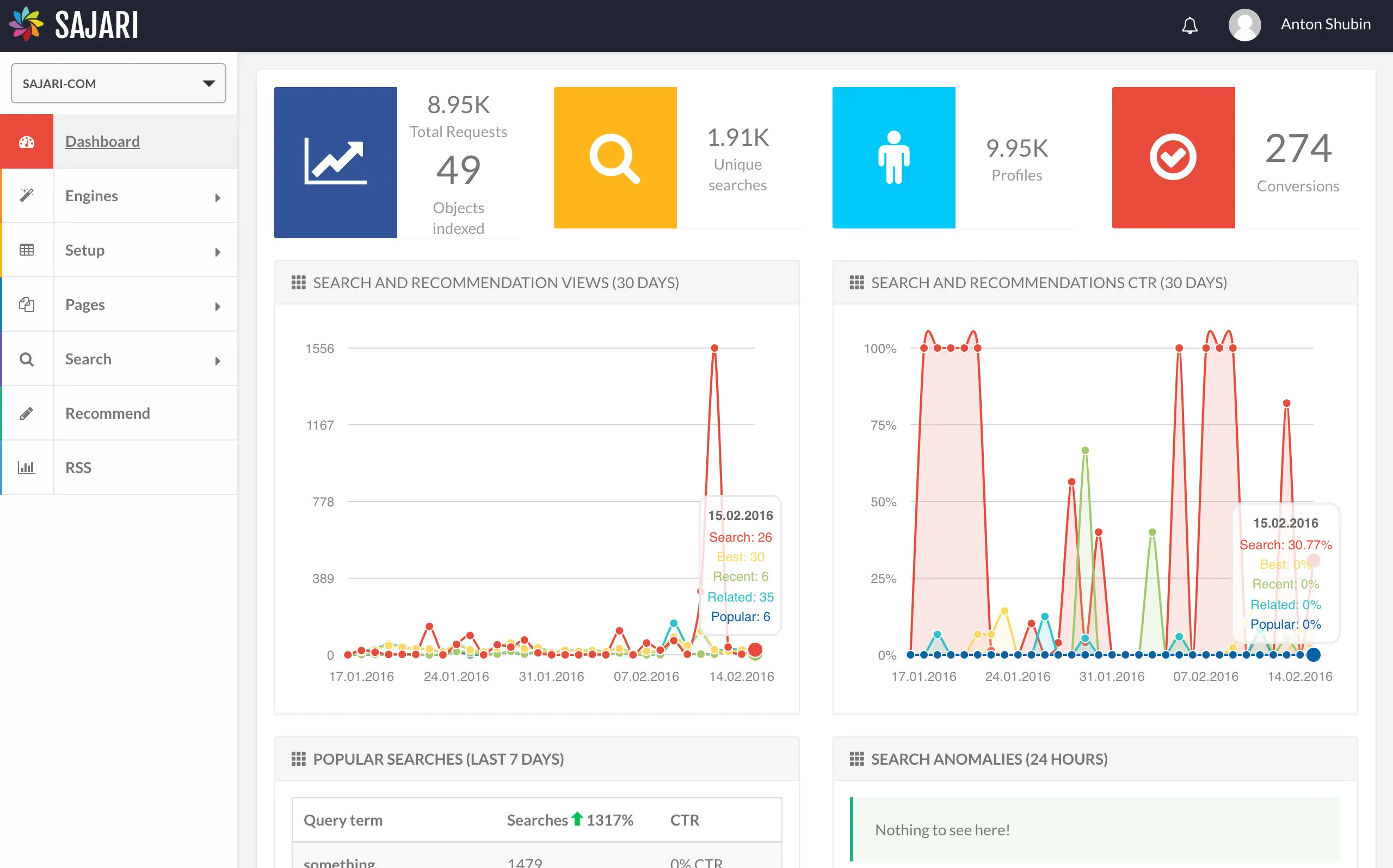Click the cyan person icon on the Profiles card
Viewport: 1393px width, 868px height.
tap(893, 157)
